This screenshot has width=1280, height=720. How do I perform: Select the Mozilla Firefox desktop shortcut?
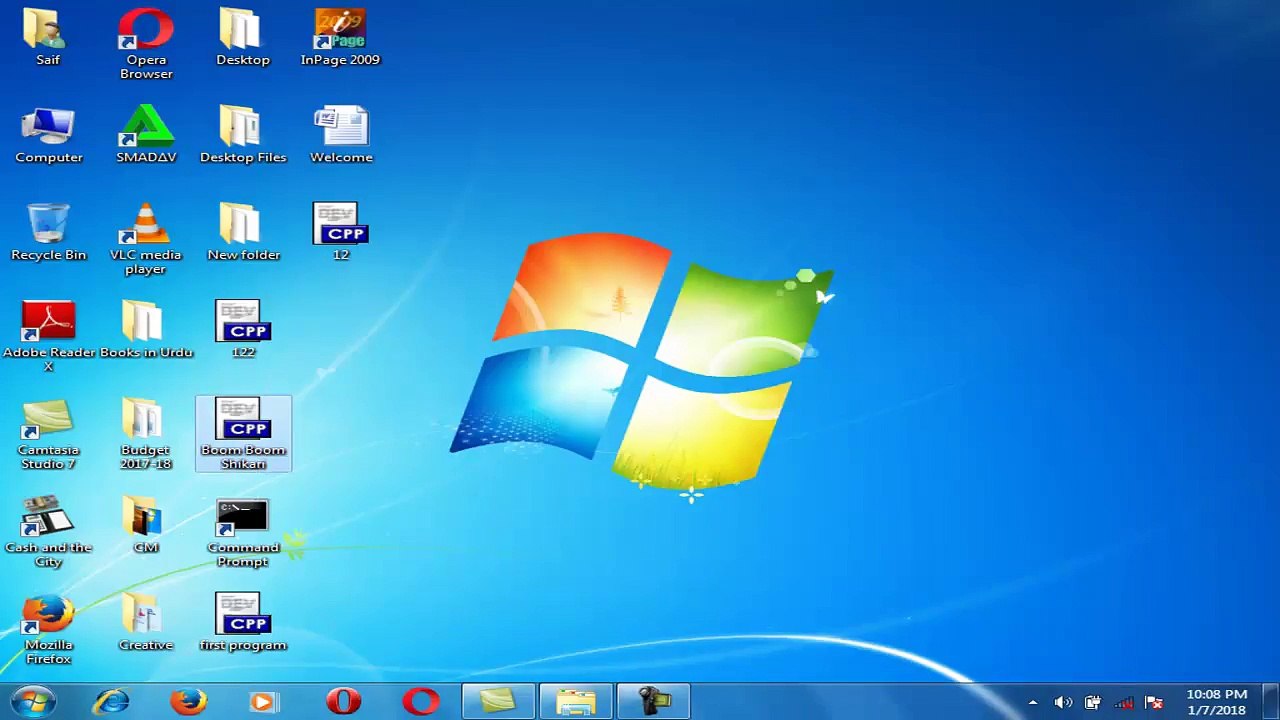pyautogui.click(x=48, y=629)
